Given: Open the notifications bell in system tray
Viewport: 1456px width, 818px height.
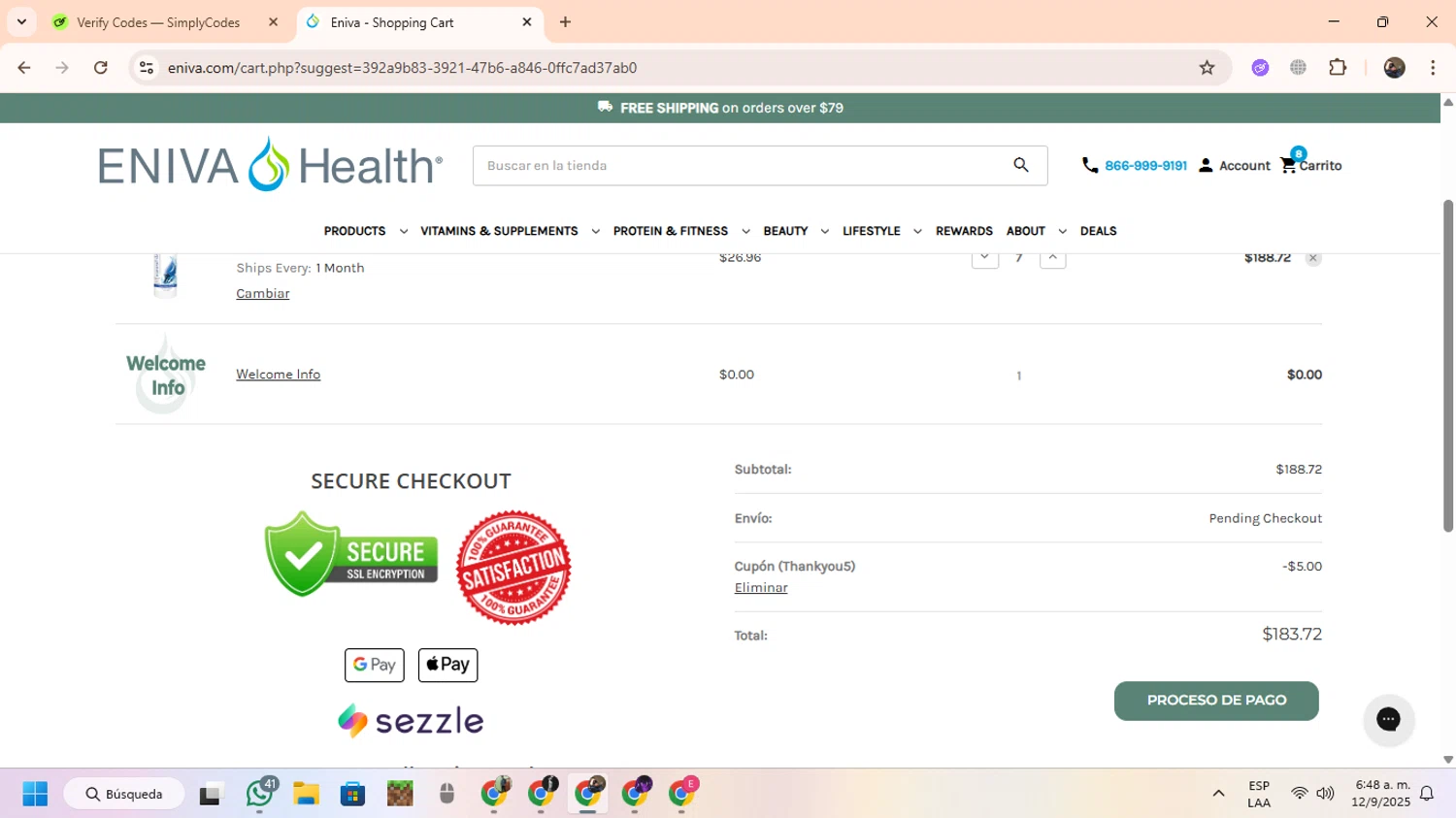Looking at the screenshot, I should point(1427,794).
